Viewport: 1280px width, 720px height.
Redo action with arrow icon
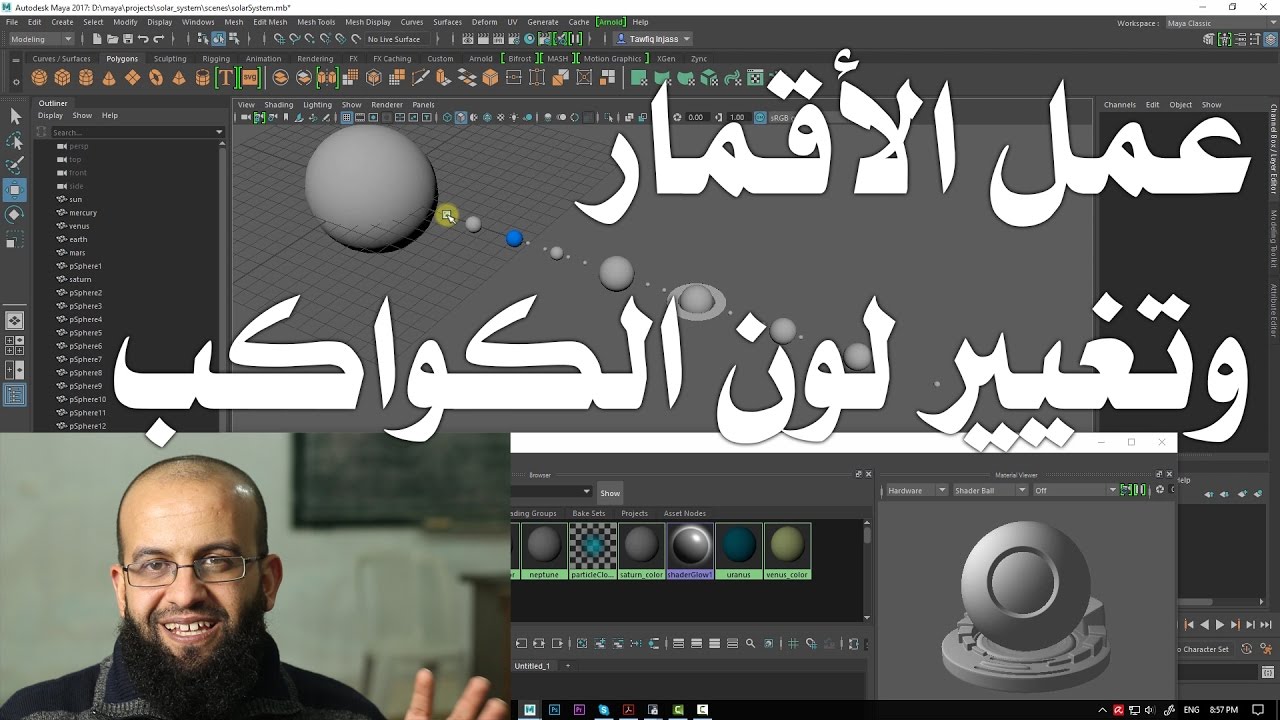158,39
